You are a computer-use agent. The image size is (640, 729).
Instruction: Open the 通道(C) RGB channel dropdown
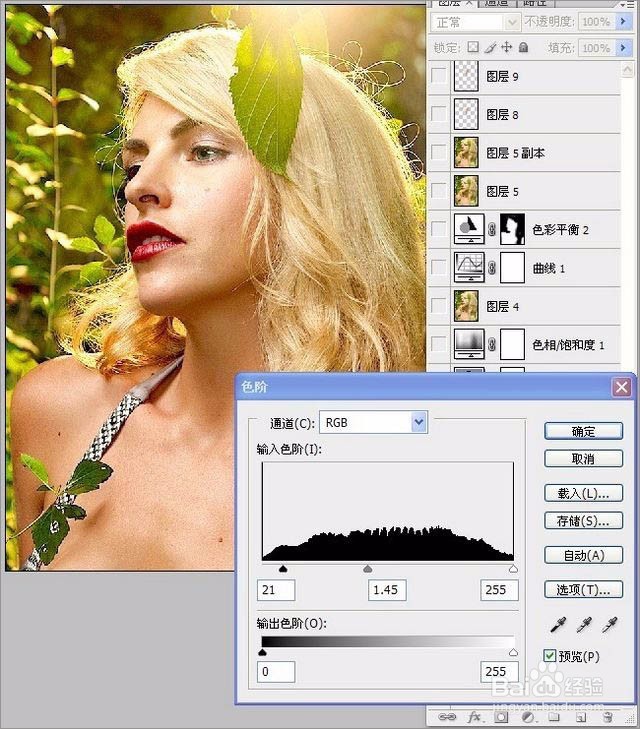point(373,422)
